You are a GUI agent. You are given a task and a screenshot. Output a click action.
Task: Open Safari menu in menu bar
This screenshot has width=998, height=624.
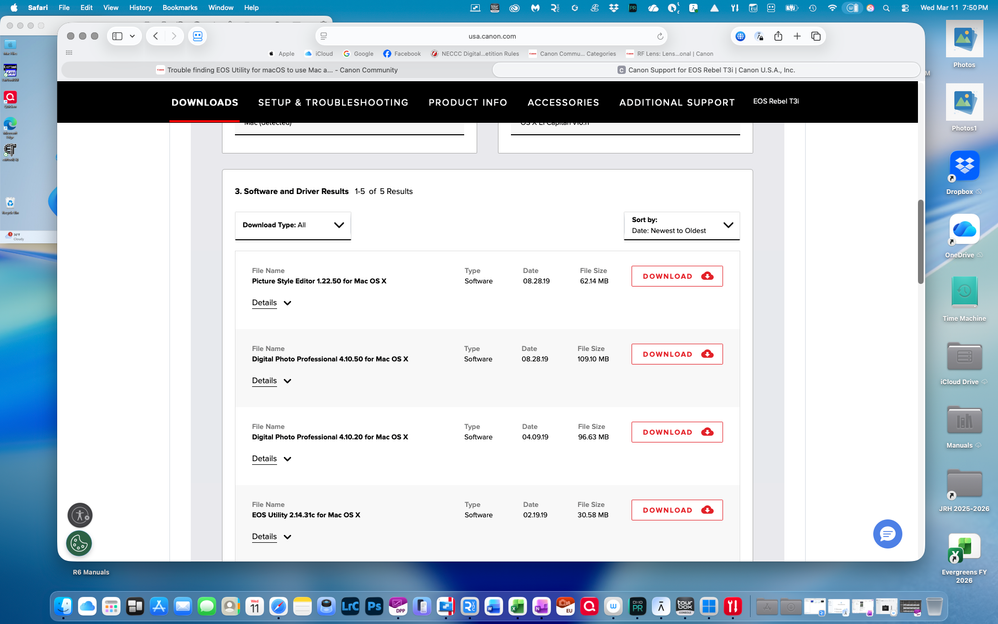click(38, 8)
